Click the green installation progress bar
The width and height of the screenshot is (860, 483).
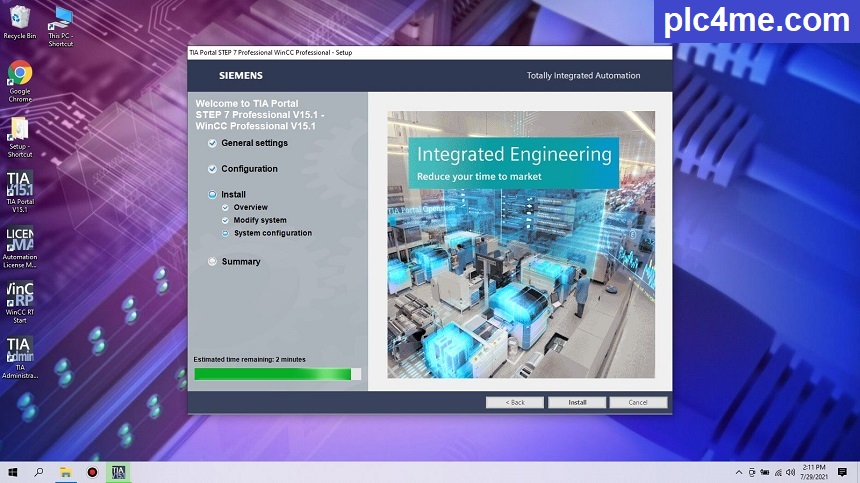[x=272, y=374]
